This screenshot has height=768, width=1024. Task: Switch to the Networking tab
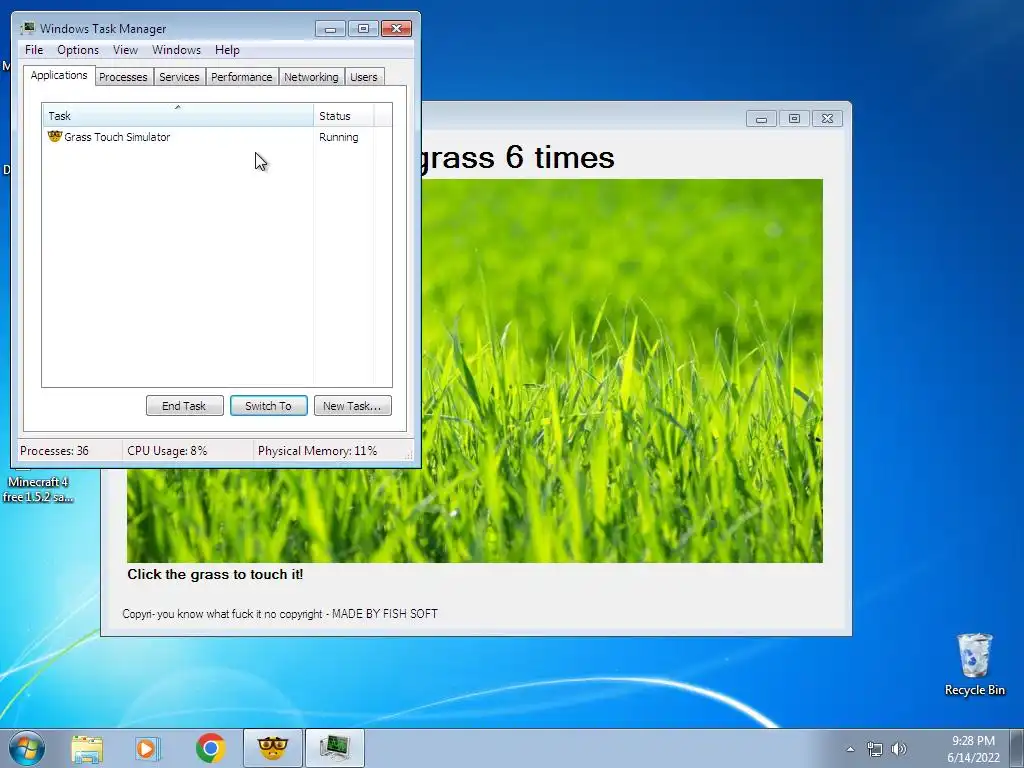[x=311, y=77]
